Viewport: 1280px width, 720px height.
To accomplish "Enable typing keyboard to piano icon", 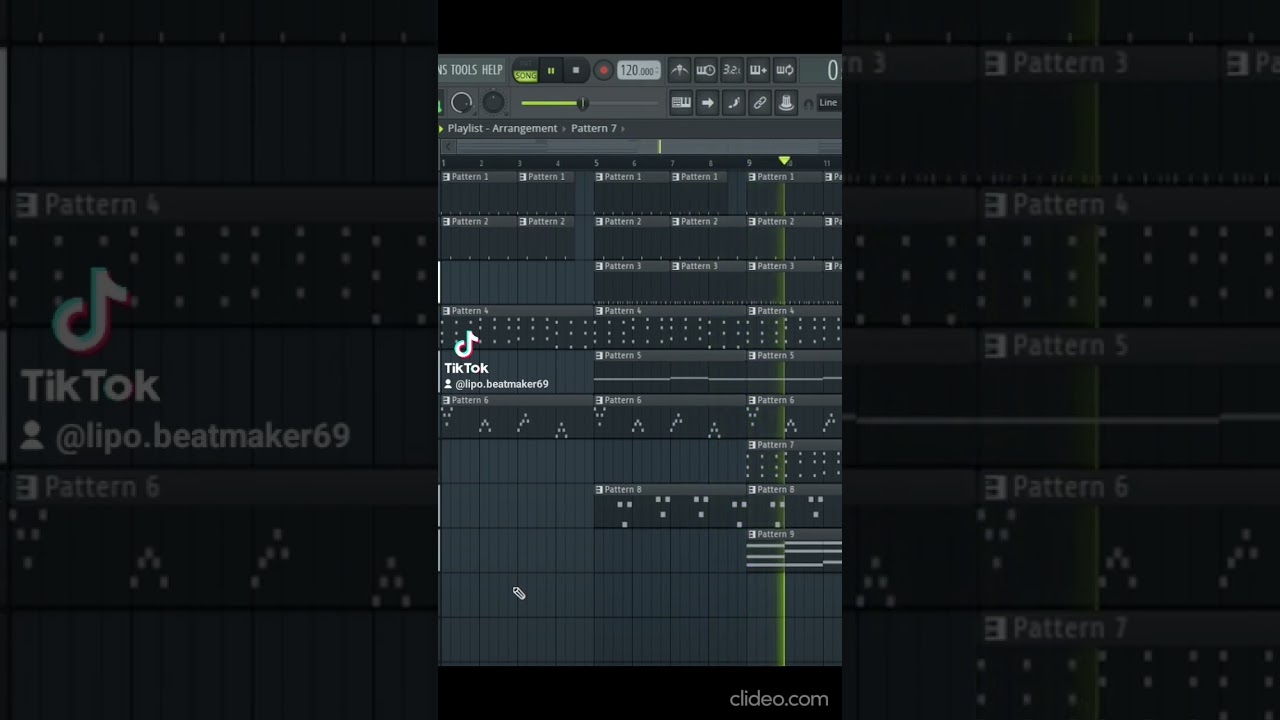I will point(681,102).
